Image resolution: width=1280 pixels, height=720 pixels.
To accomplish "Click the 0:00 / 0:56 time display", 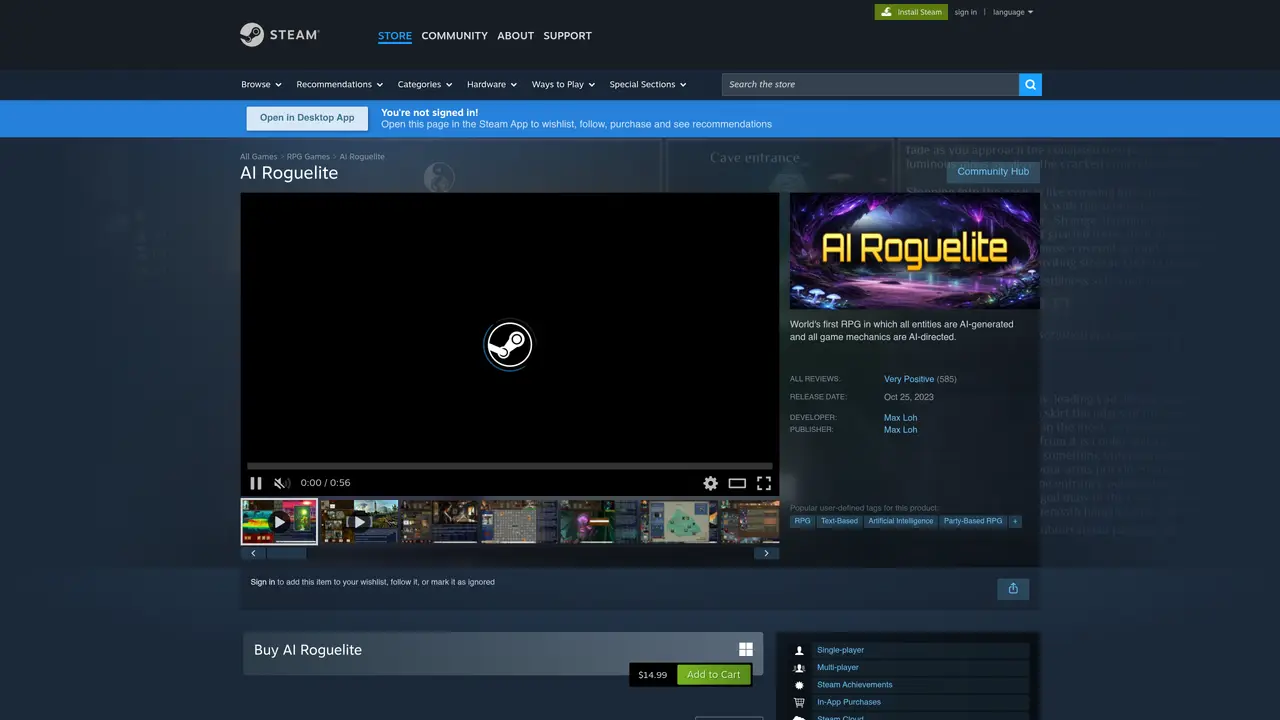I will pos(326,483).
